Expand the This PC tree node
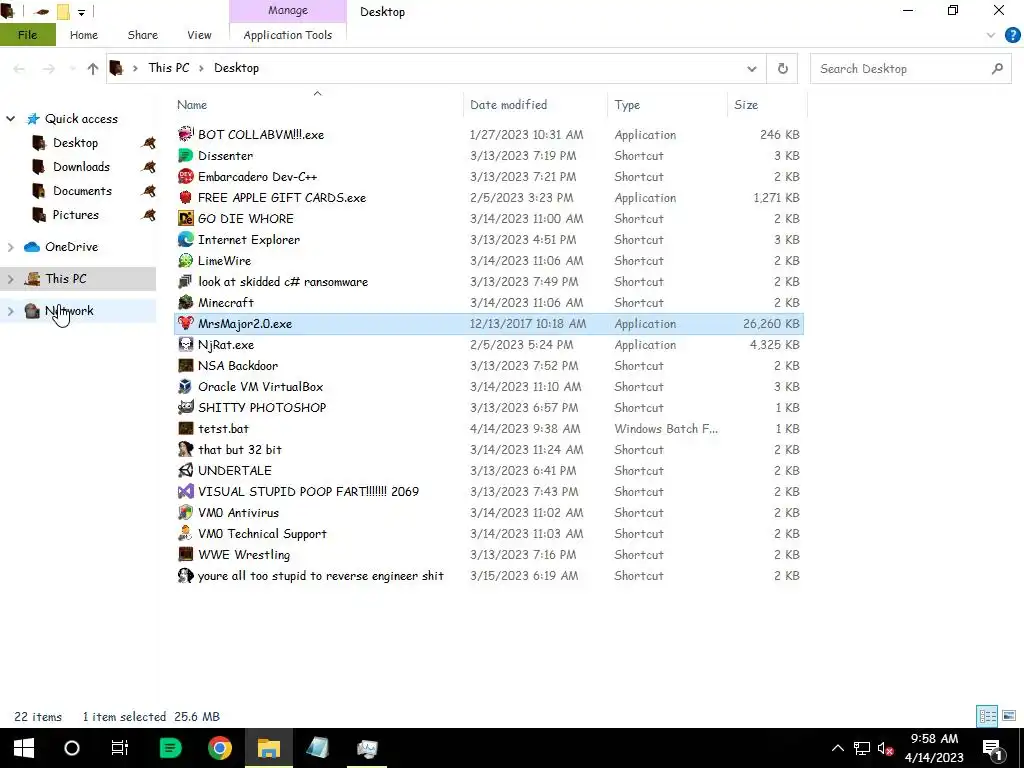The height and width of the screenshot is (768, 1024). (10, 279)
